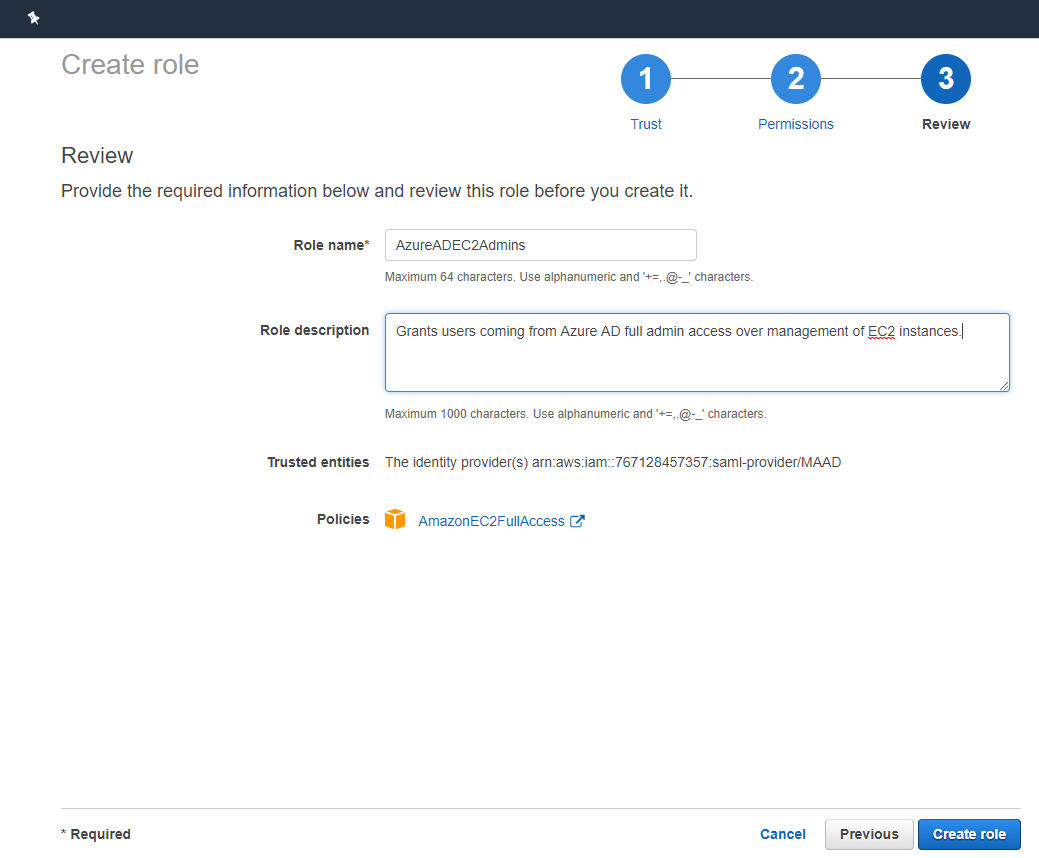Open the Permissions step label
Viewport: 1039px width, 858px height.
[796, 124]
